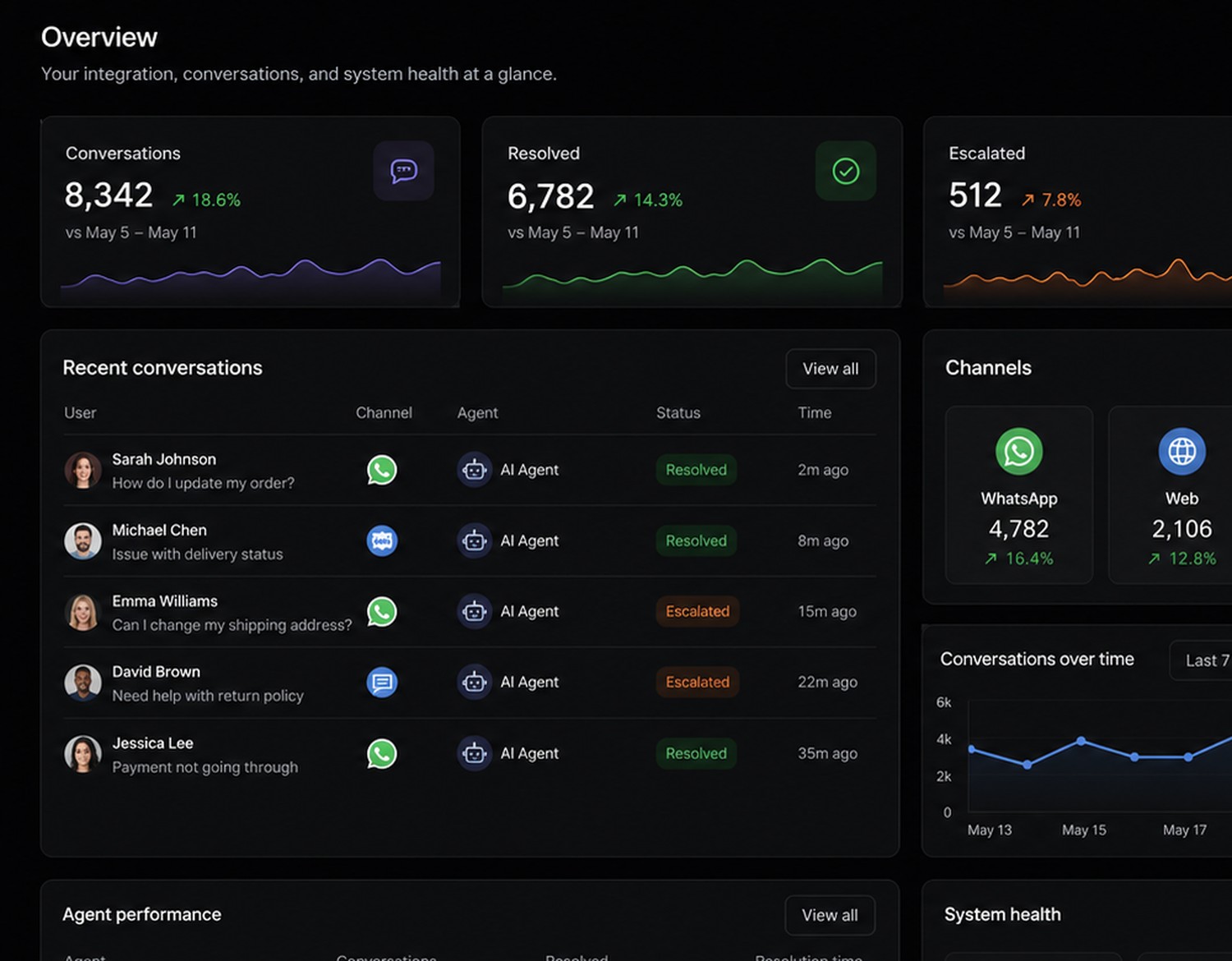Click "Can I change my shipping address?" message
This screenshot has height=961, width=1232.
click(232, 625)
